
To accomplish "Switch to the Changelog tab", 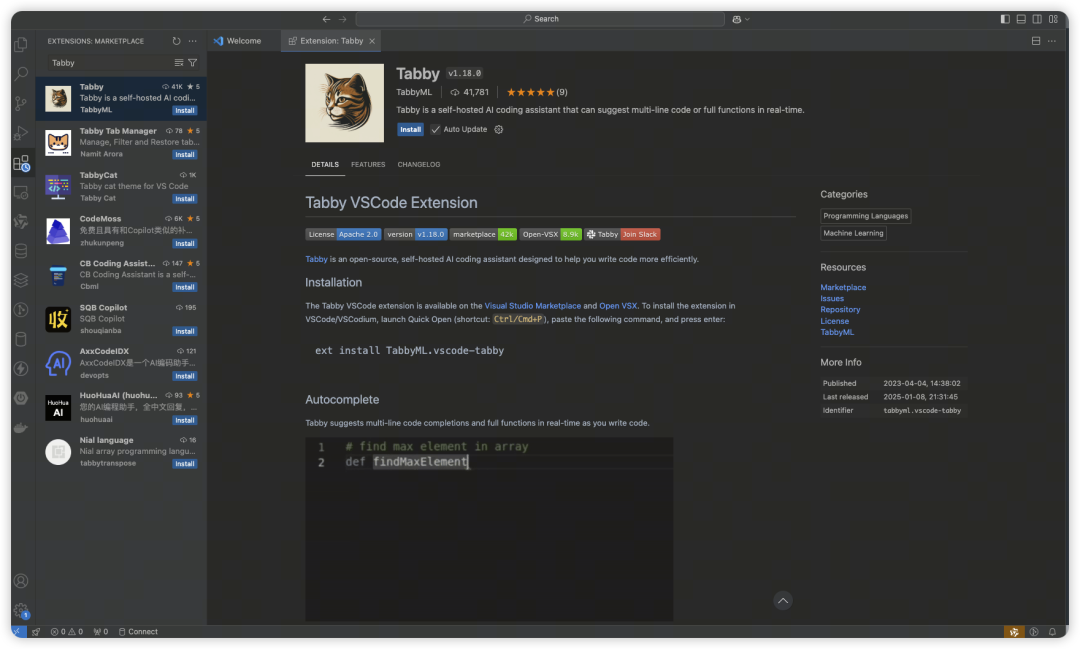I will pyautogui.click(x=419, y=165).
